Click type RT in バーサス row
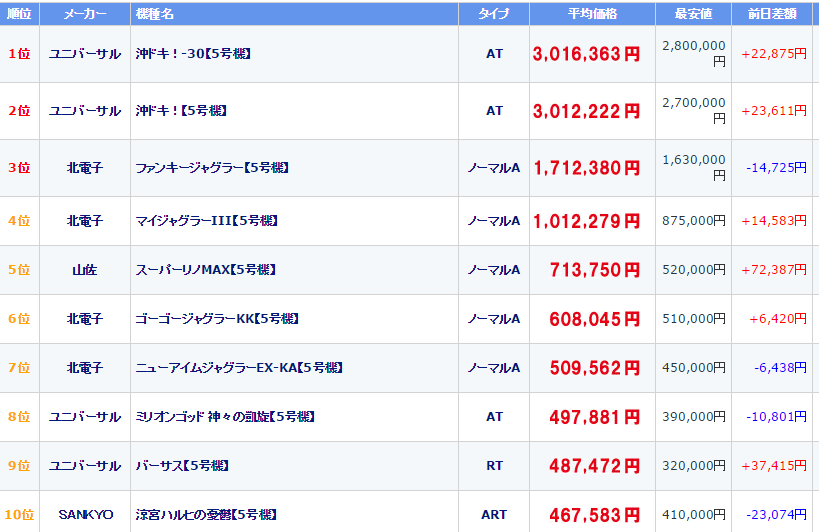Image resolution: width=819 pixels, height=532 pixels. [x=494, y=466]
